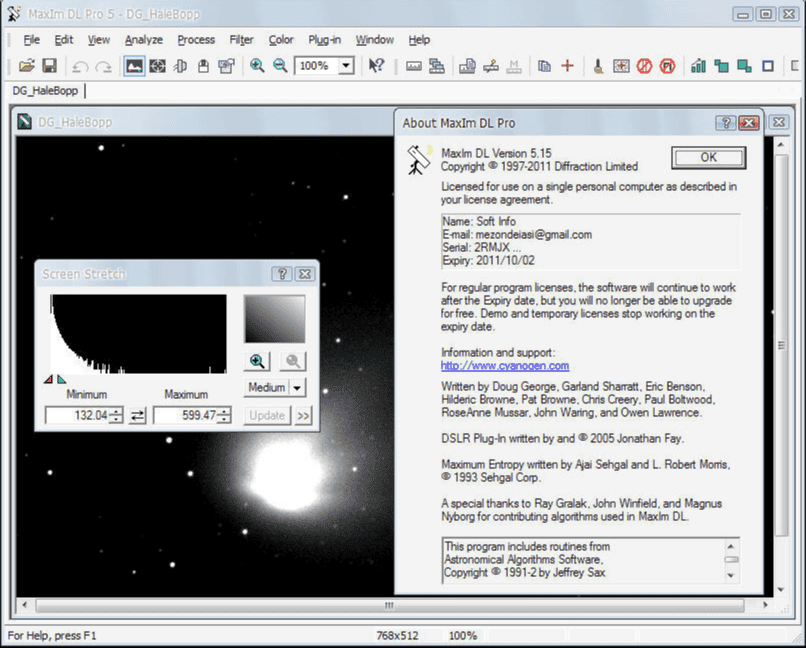The width and height of the screenshot is (806, 648).
Task: Open the green bar chart toolbar icon
Action: click(x=698, y=66)
